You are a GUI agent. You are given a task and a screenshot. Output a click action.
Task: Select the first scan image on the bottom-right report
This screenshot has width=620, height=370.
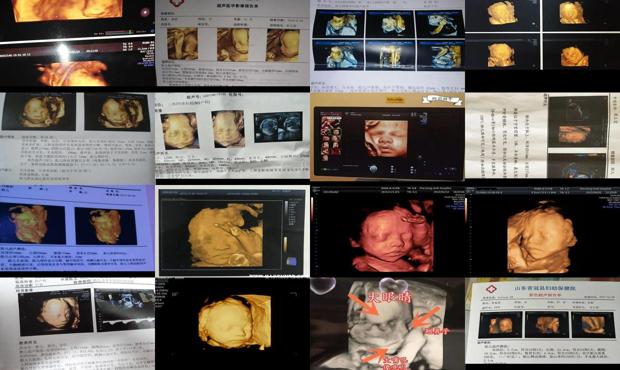coord(500,325)
